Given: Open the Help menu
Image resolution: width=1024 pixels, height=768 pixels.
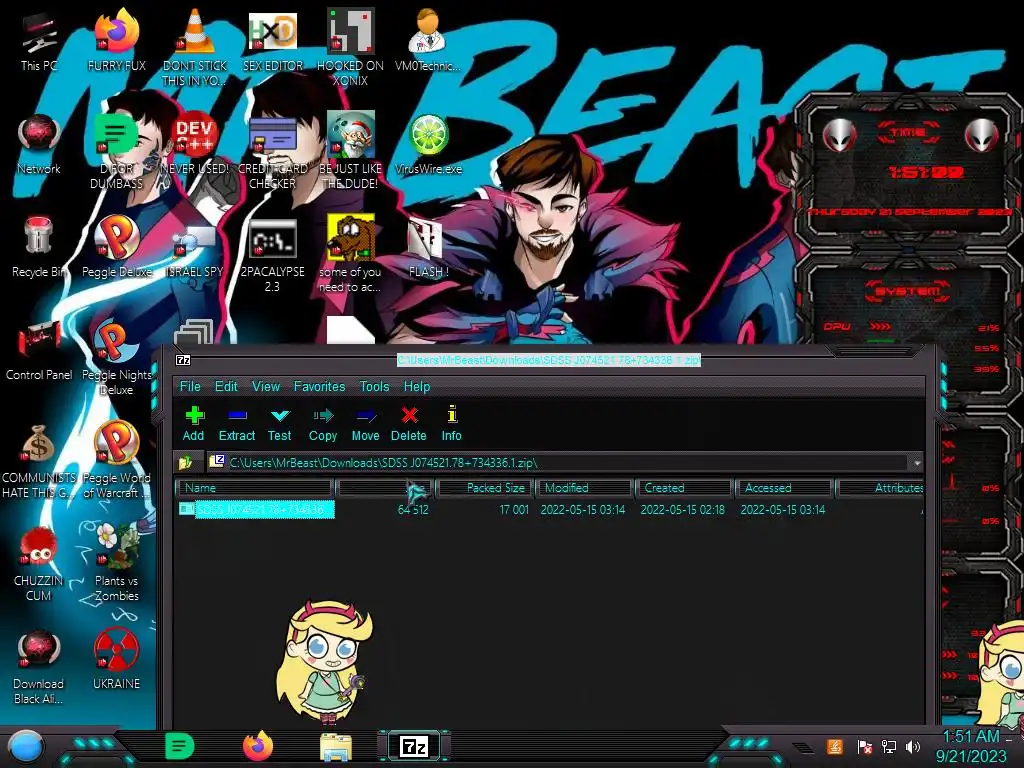Looking at the screenshot, I should click(x=417, y=387).
